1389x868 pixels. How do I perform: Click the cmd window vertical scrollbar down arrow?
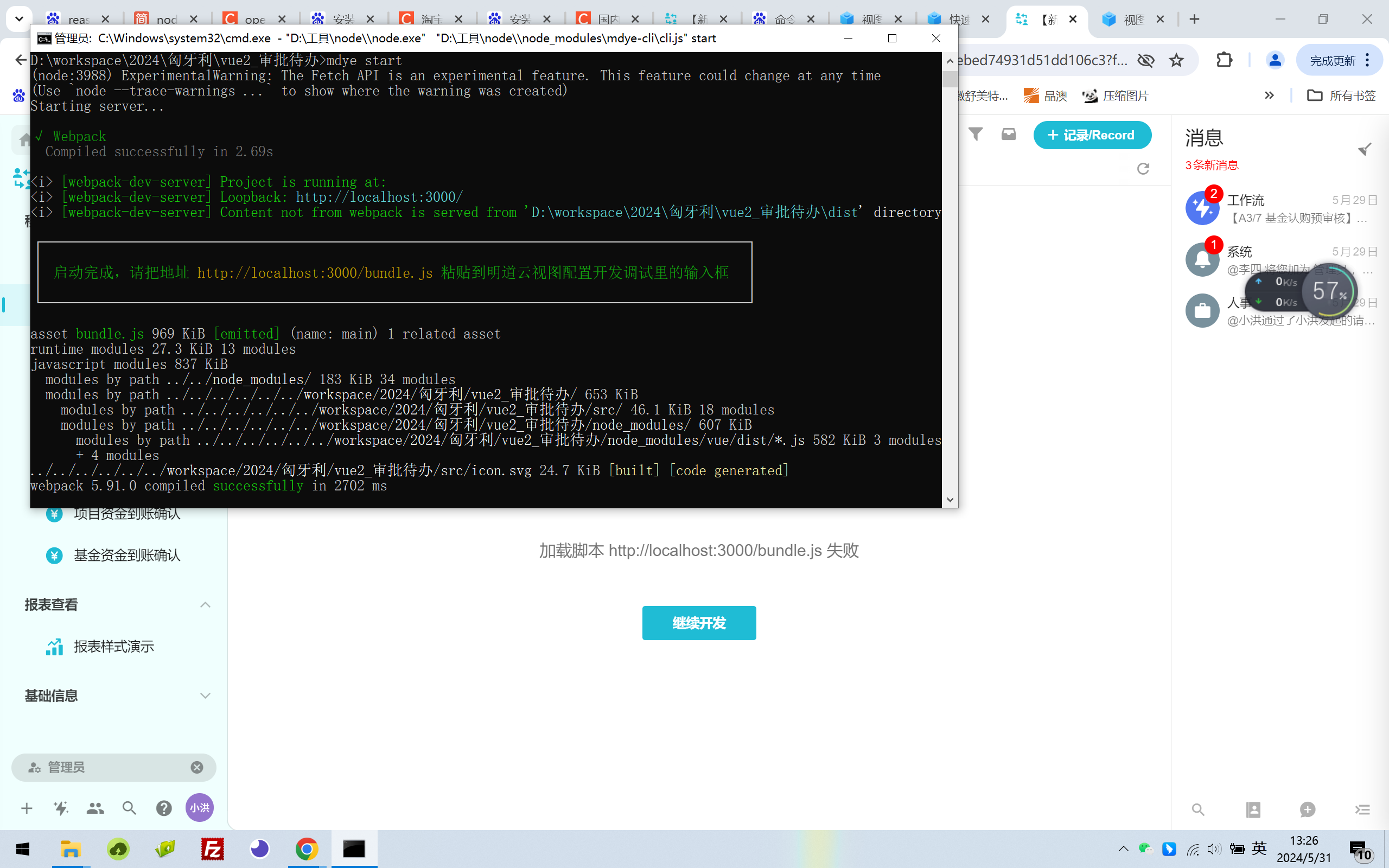point(950,500)
